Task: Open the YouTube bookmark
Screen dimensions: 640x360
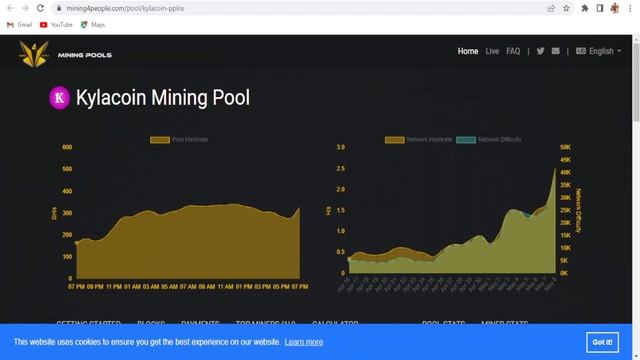Action: click(56, 25)
